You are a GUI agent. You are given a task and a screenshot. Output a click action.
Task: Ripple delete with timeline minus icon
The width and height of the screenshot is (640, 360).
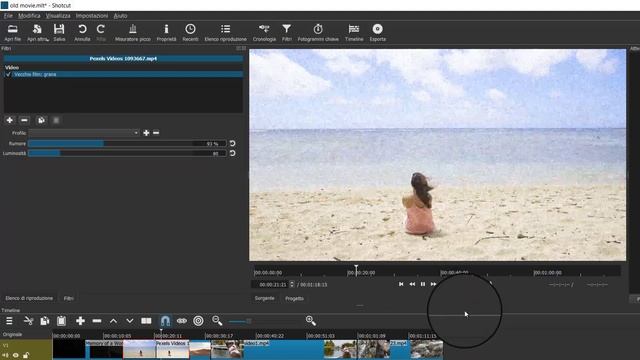[97, 321]
